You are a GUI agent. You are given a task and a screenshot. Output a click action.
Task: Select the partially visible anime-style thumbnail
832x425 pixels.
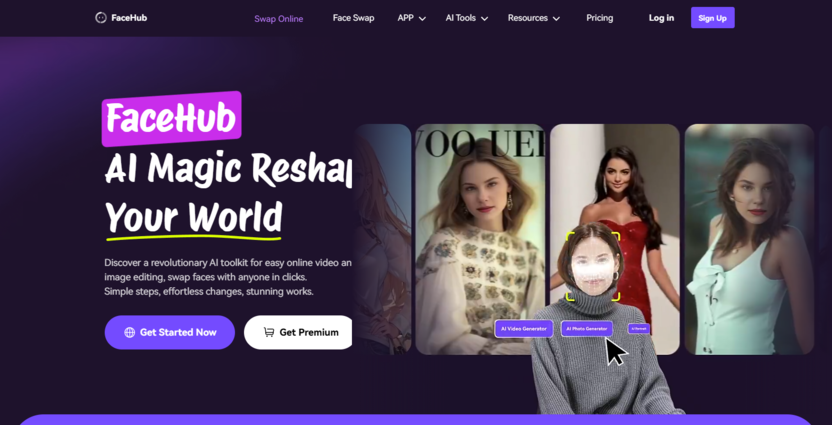click(382, 239)
